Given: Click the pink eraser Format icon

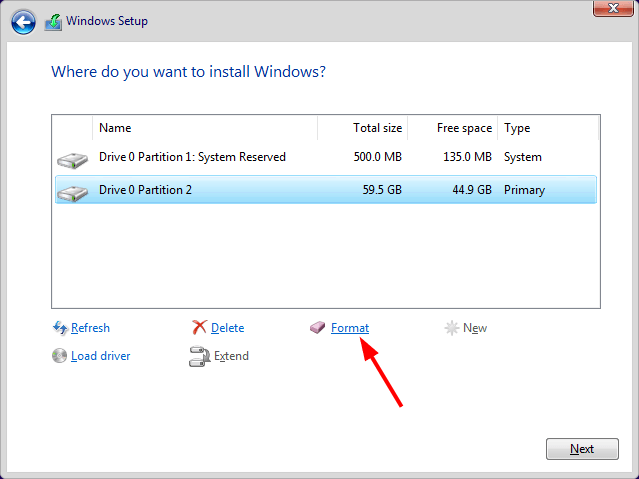Looking at the screenshot, I should (x=318, y=328).
